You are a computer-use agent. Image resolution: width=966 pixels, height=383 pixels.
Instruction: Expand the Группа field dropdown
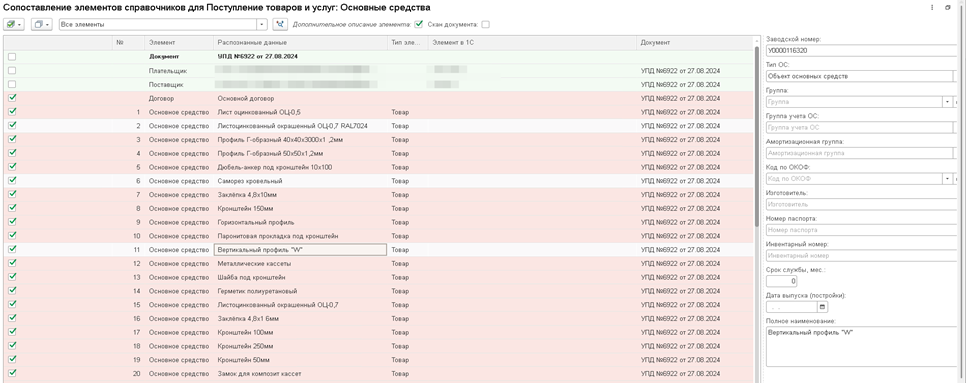pos(948,102)
